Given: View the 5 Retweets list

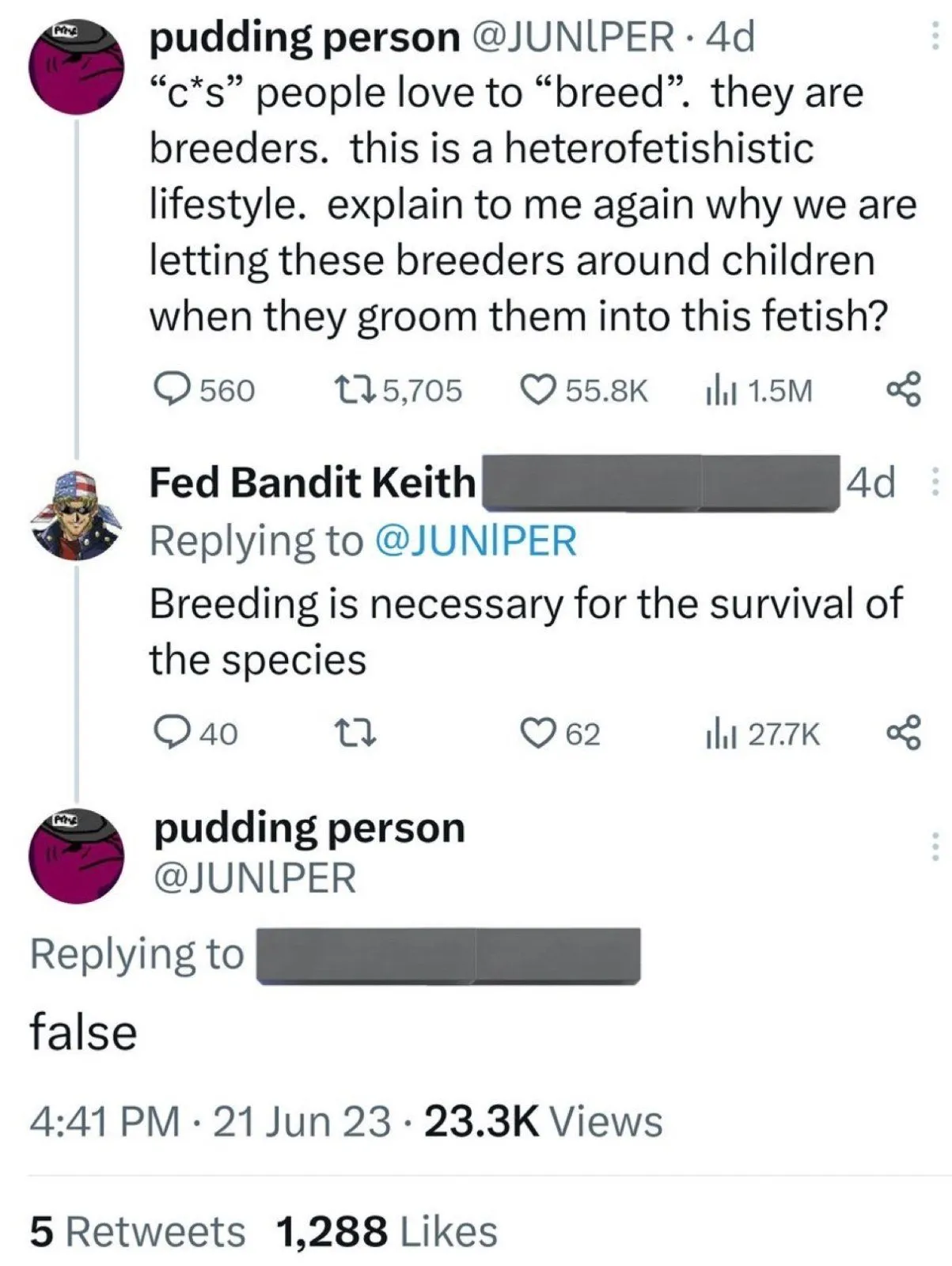Looking at the screenshot, I should coord(138,1232).
